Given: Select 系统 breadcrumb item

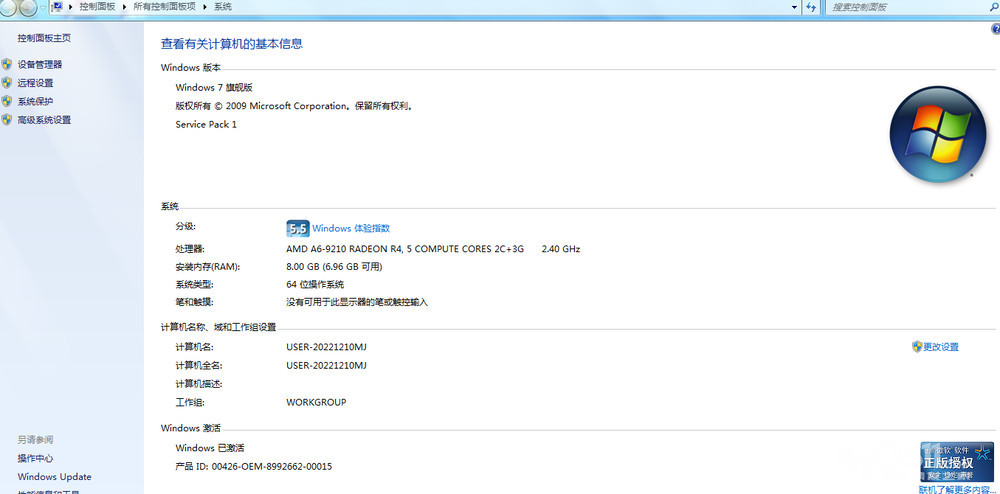Looking at the screenshot, I should (223, 7).
